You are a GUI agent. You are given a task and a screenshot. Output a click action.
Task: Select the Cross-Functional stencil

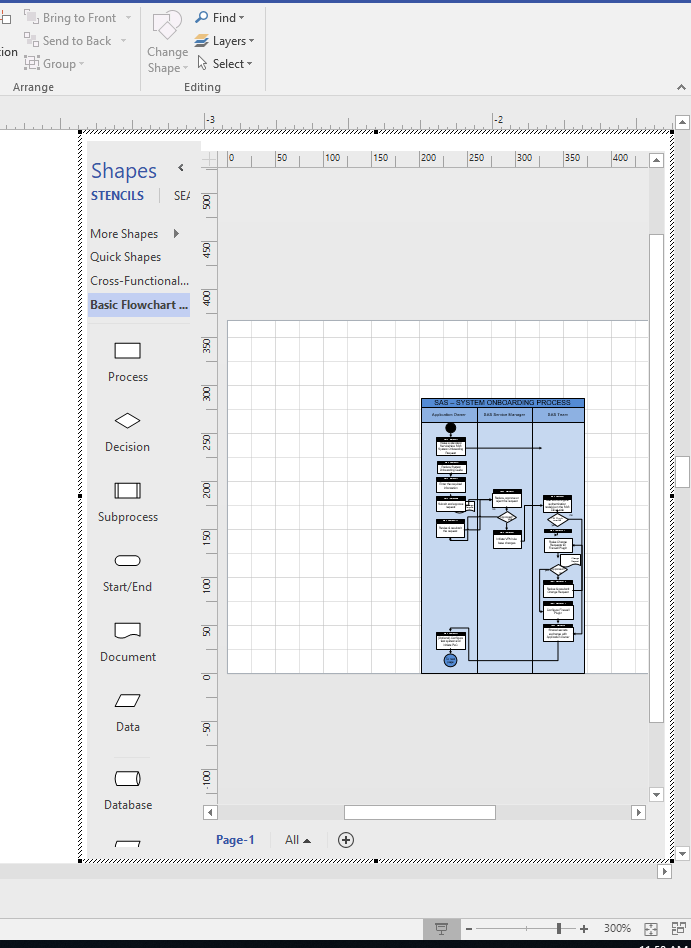[x=139, y=281]
